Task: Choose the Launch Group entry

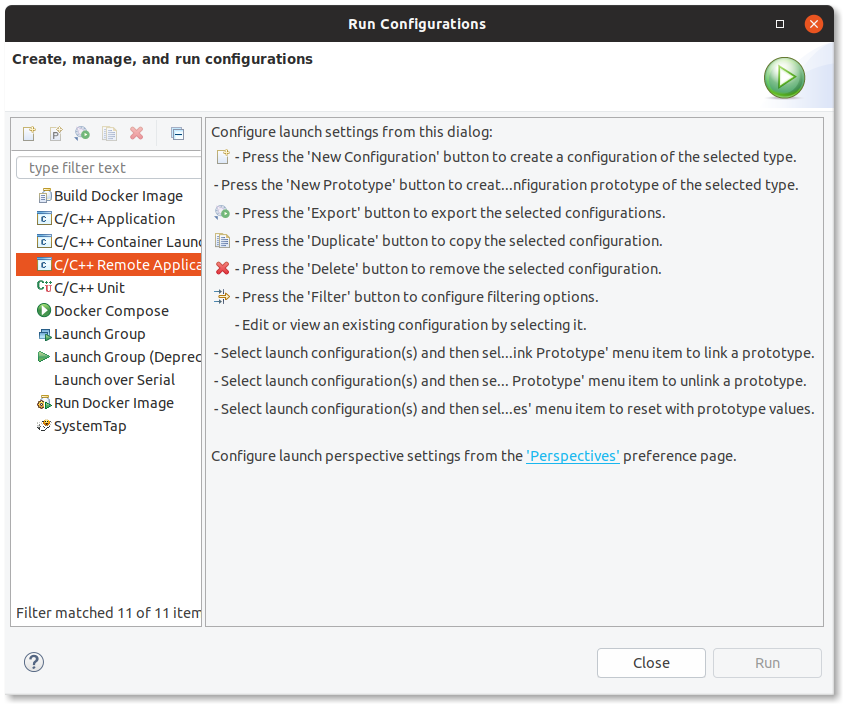Action: 99,334
